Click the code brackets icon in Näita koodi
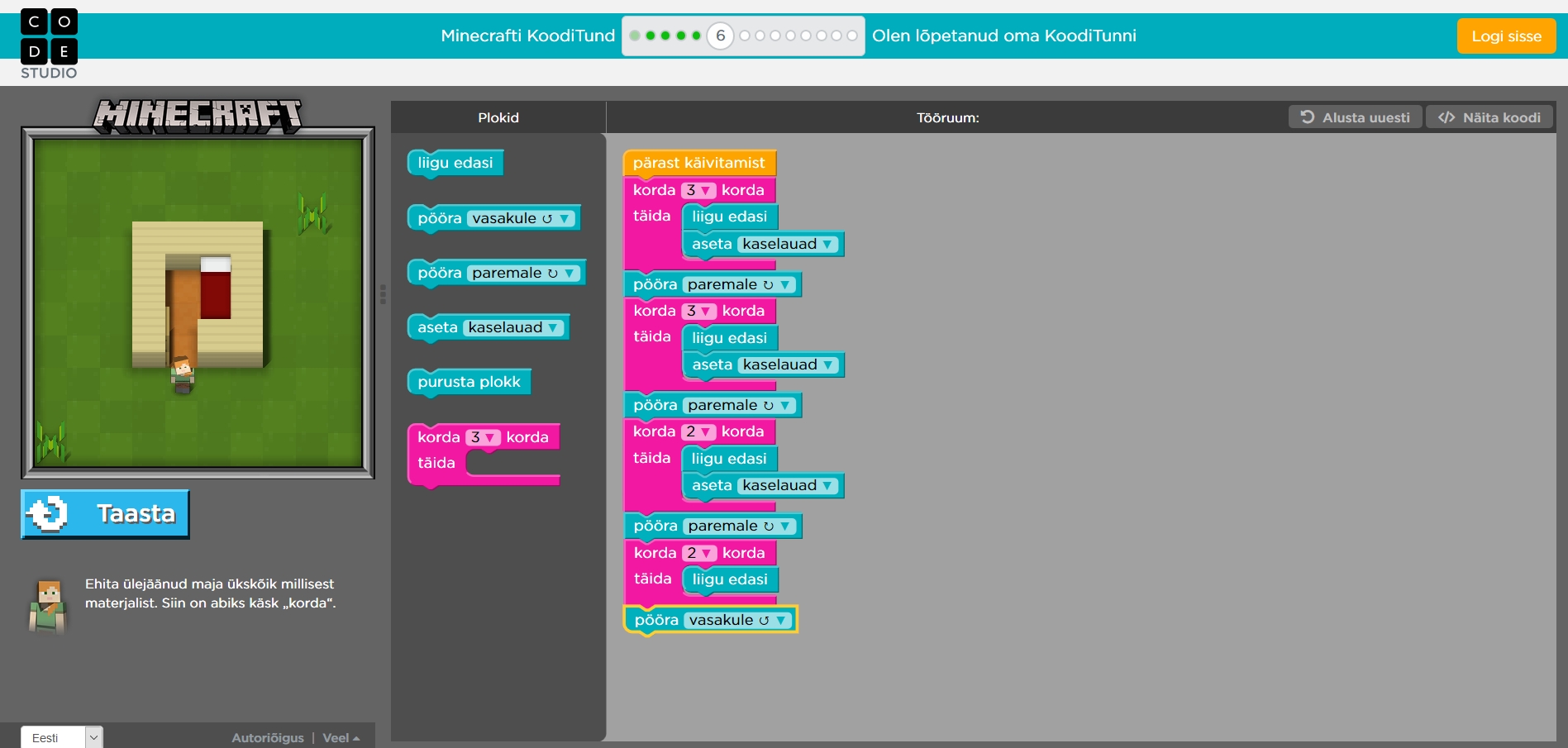The image size is (1568, 748). [1446, 117]
